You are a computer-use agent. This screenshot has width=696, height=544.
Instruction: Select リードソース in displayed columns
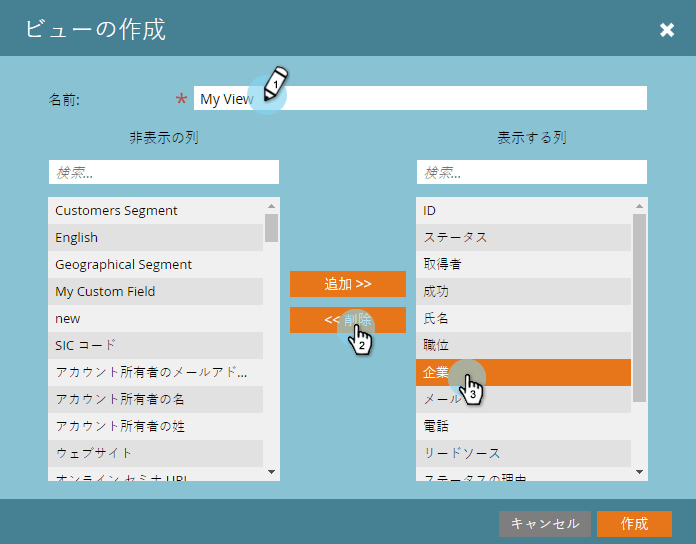(523, 453)
